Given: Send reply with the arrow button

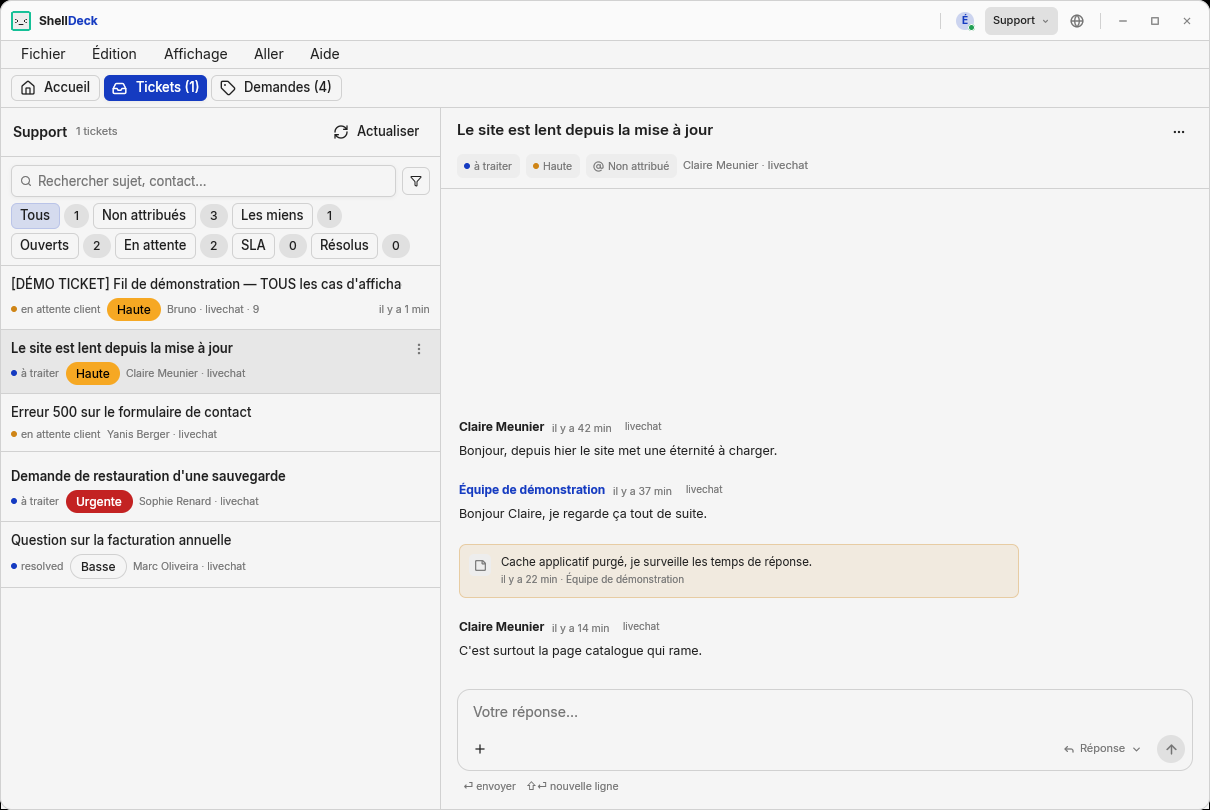Looking at the screenshot, I should click(1171, 749).
